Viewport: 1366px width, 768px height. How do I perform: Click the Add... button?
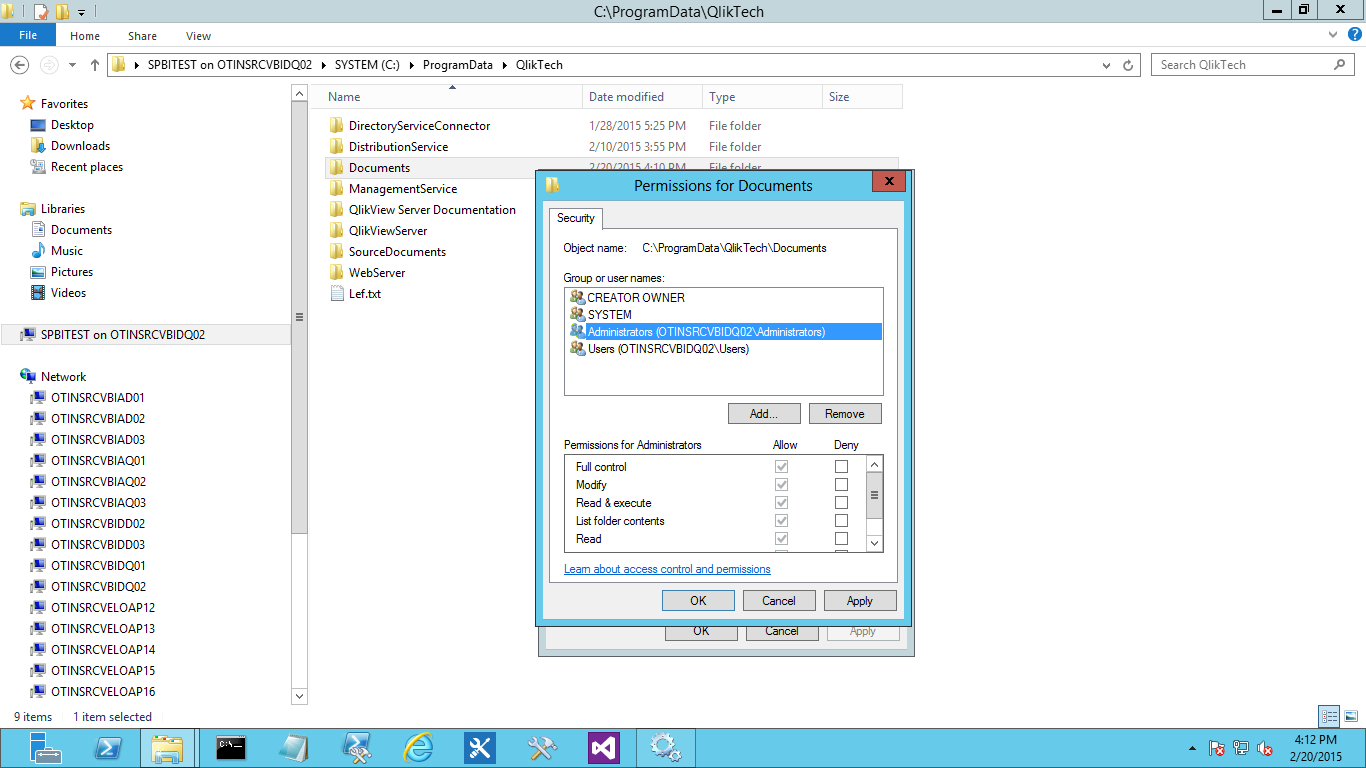click(x=765, y=414)
